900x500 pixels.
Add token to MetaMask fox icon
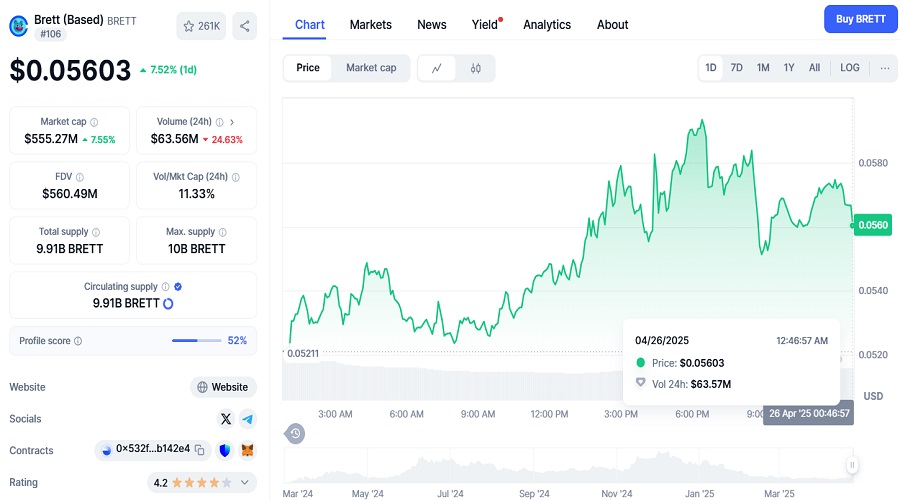(247, 451)
